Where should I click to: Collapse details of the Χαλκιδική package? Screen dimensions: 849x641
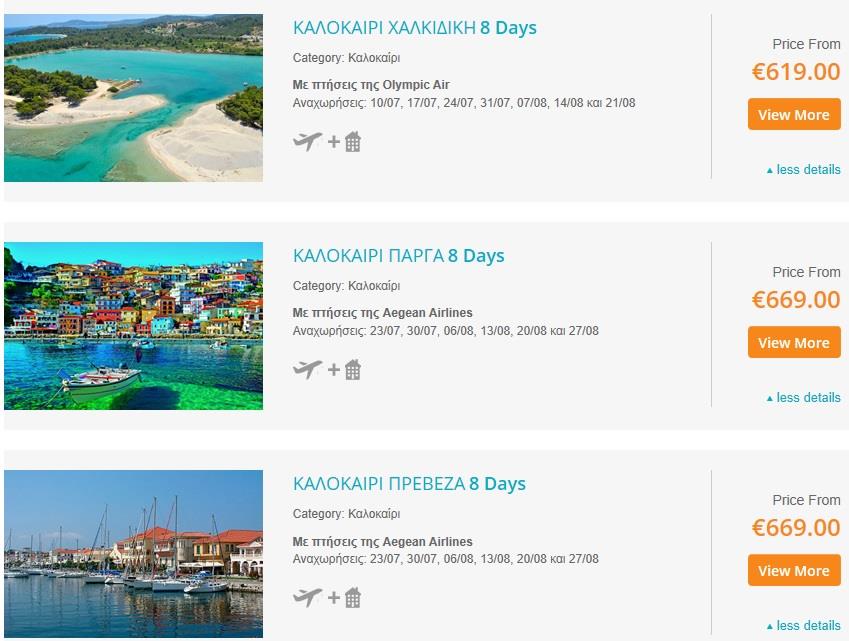[804, 169]
